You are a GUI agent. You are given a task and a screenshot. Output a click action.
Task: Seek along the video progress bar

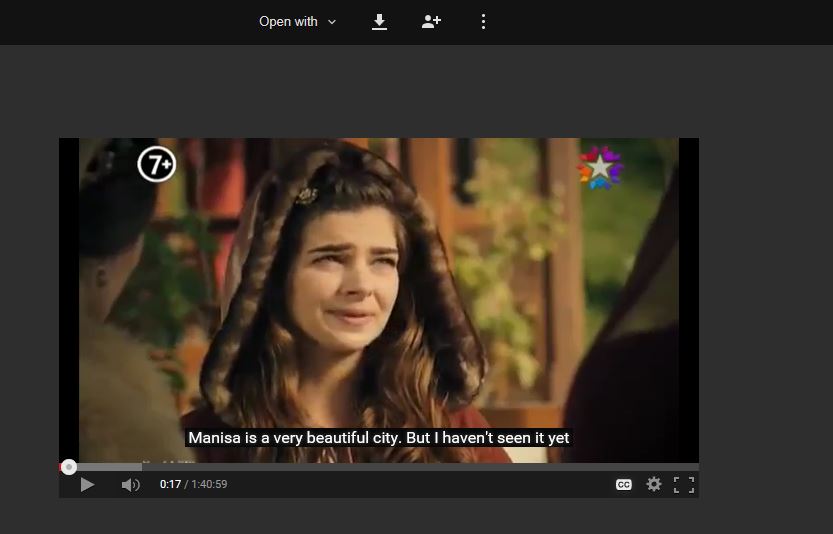[379, 467]
